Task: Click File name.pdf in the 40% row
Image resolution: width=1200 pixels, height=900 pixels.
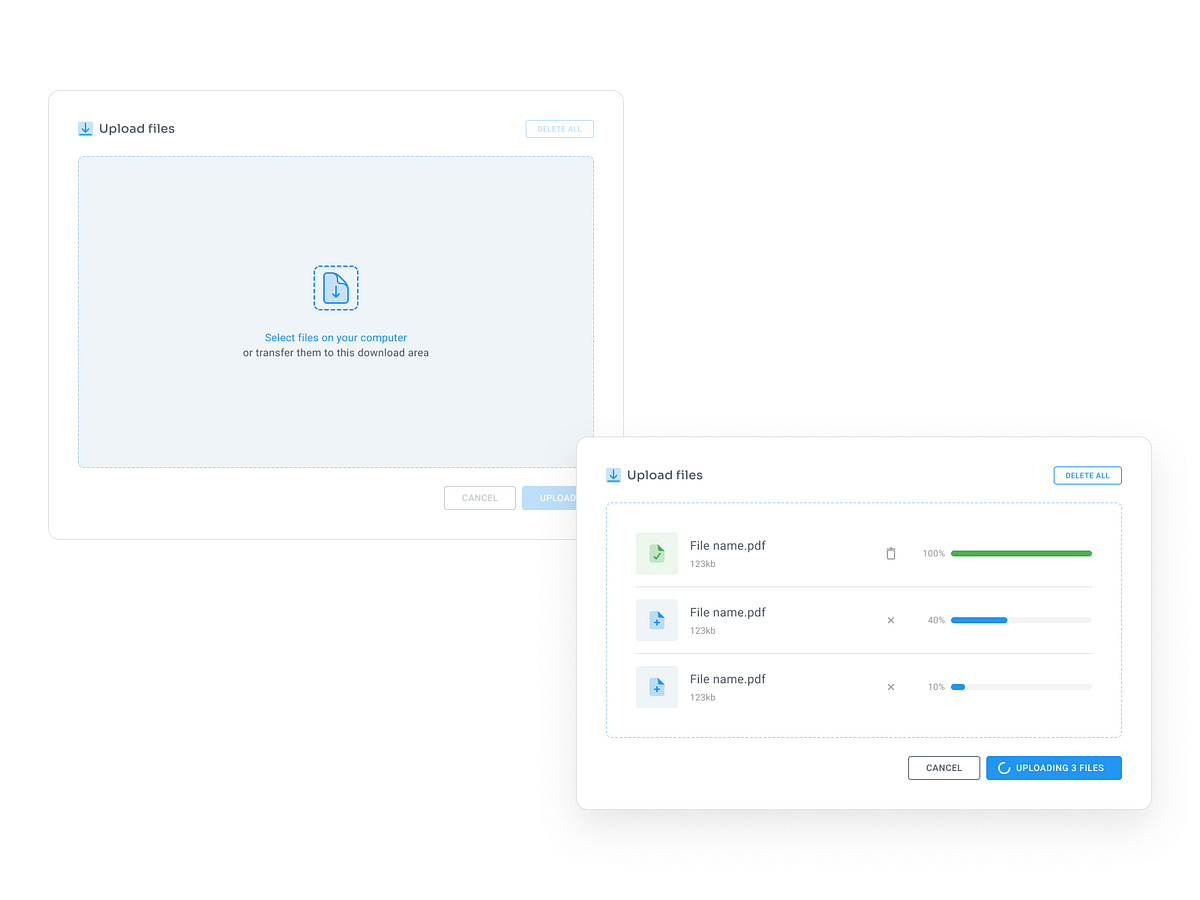Action: pos(728,613)
